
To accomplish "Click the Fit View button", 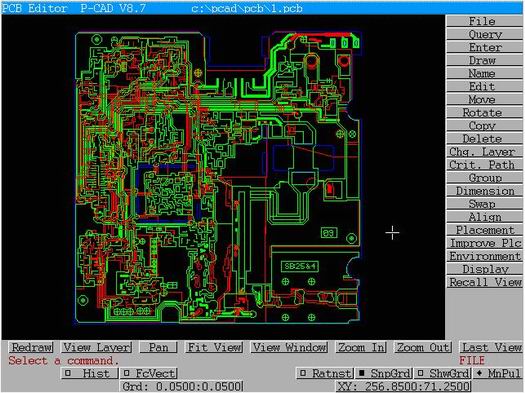I will (x=214, y=347).
